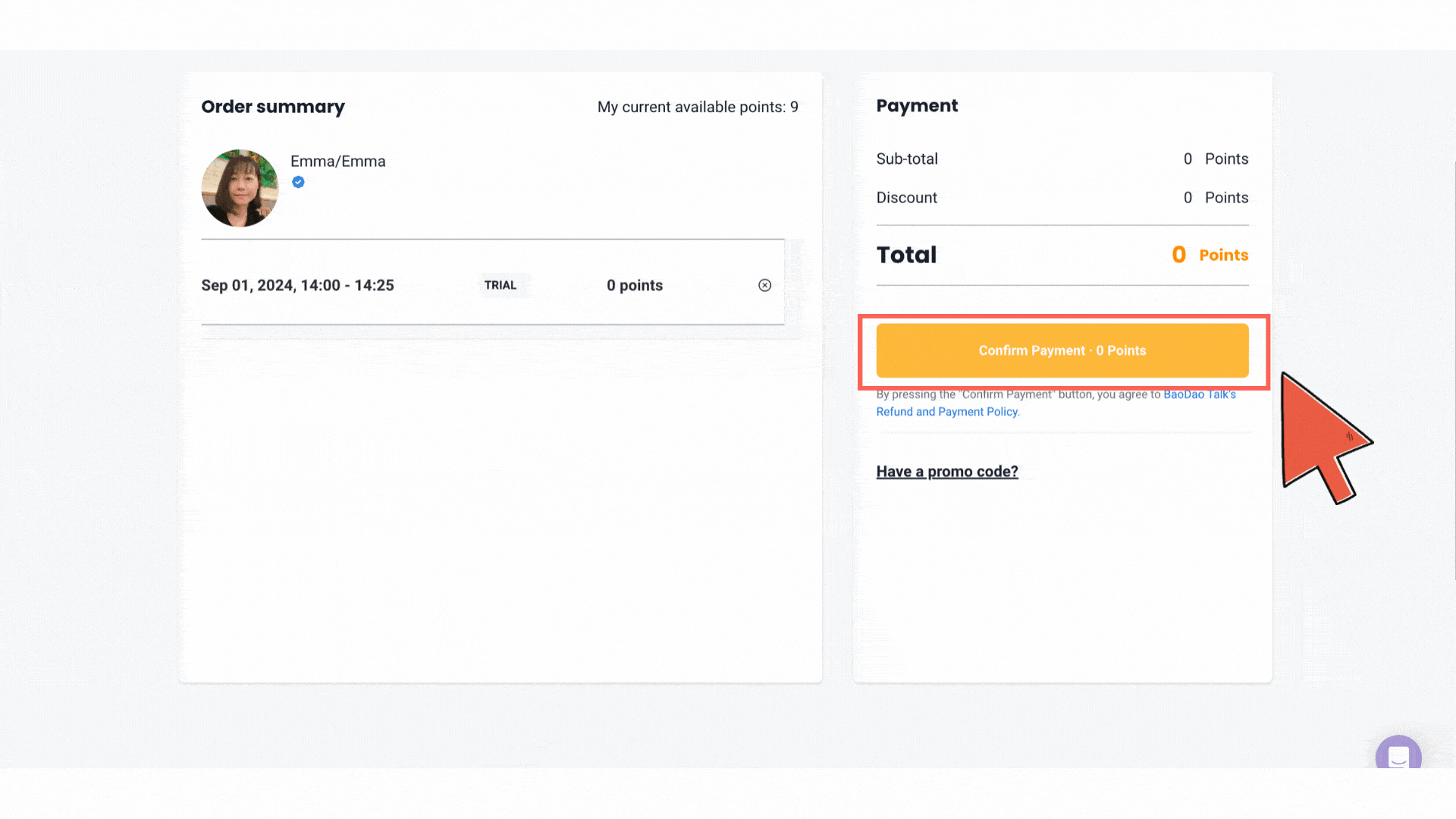This screenshot has width=1456, height=819.
Task: Click the Emma/Emma teacher name
Action: click(x=337, y=161)
